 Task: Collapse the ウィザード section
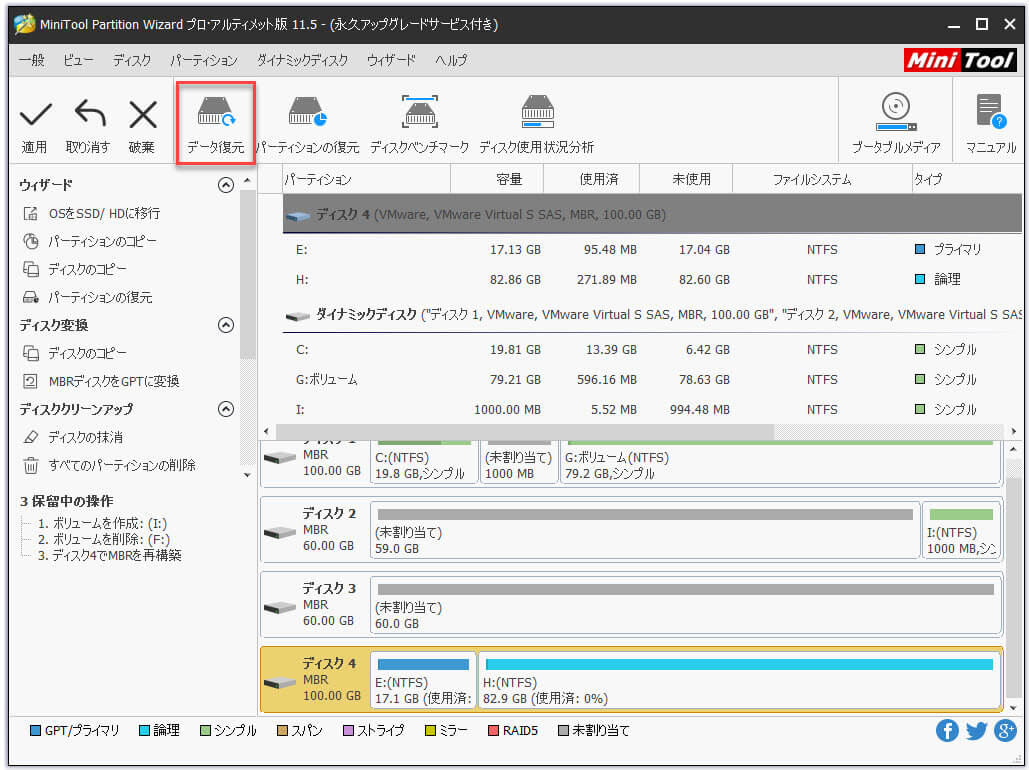pyautogui.click(x=226, y=185)
